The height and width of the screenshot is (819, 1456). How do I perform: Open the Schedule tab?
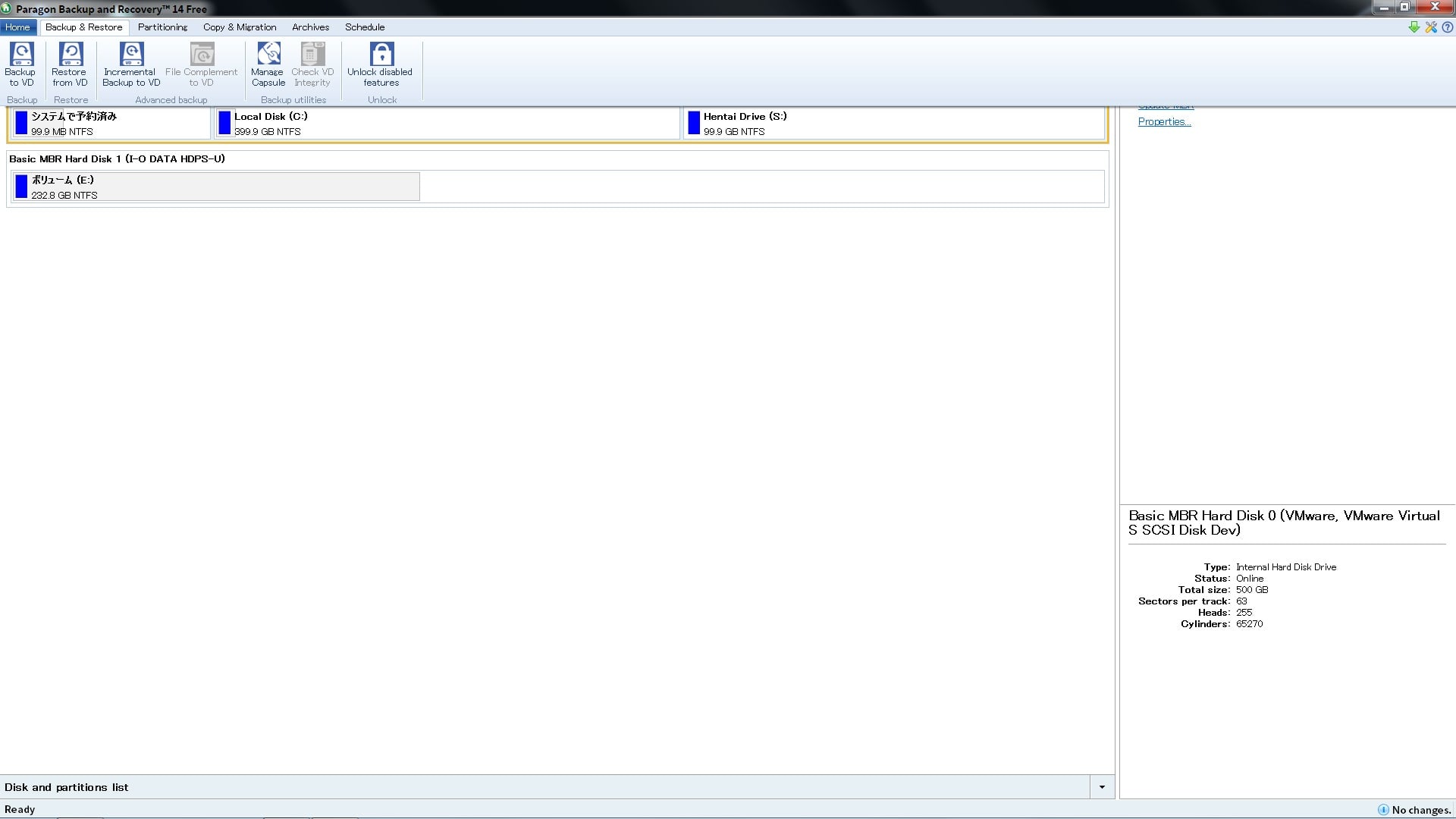(365, 27)
